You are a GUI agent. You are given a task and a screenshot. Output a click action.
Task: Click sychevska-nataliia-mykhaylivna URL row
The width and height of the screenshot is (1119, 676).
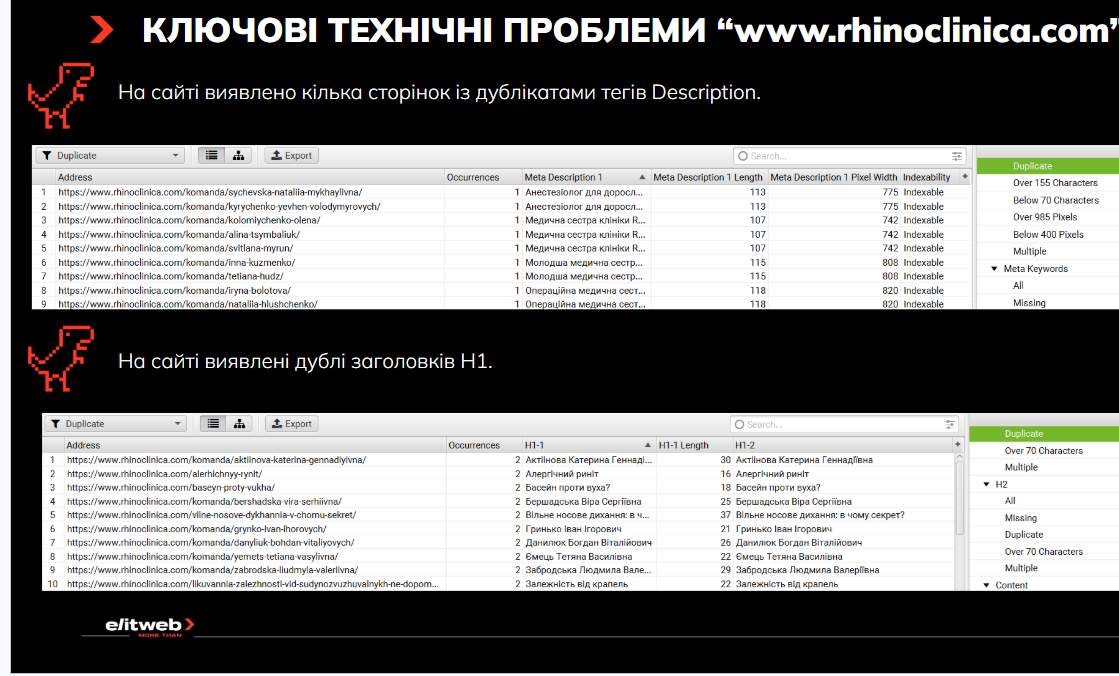coord(210,192)
